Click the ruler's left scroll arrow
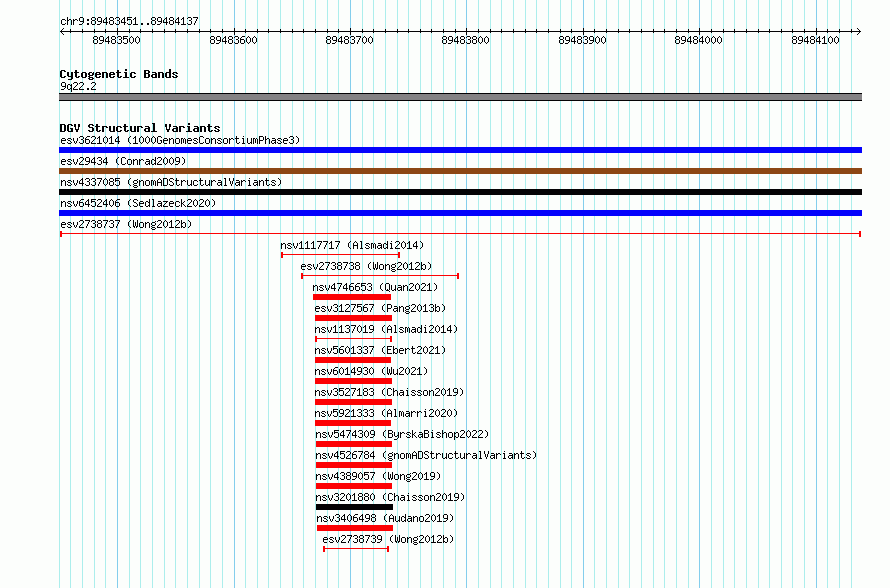 62,32
